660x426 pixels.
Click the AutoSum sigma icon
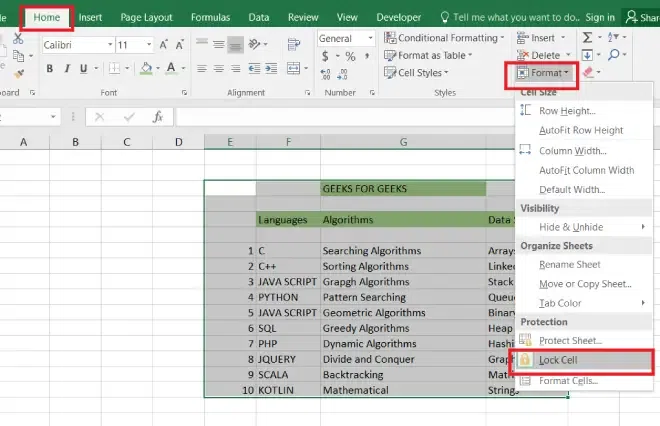coord(587,38)
